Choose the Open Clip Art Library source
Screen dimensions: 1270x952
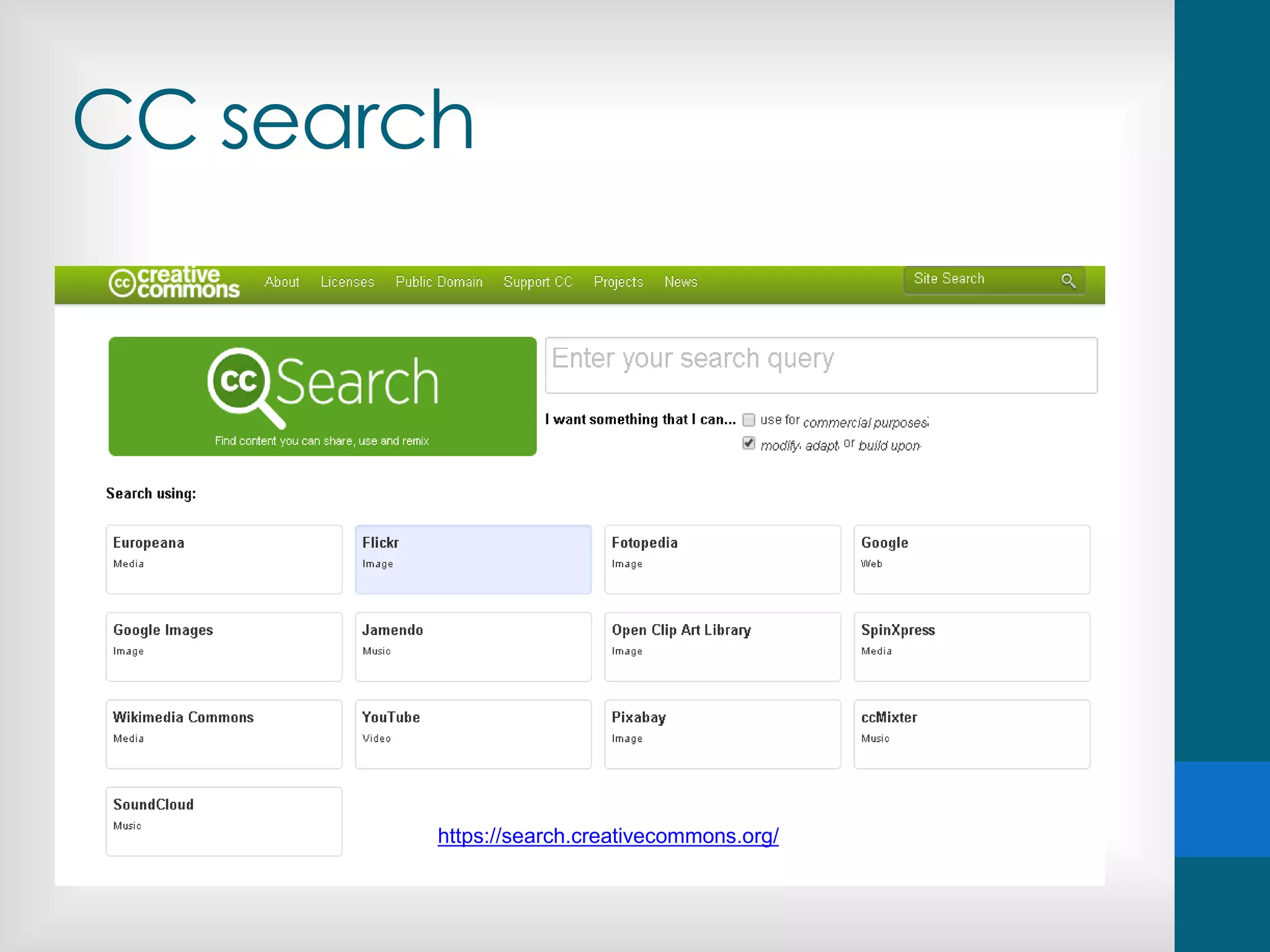(x=722, y=647)
